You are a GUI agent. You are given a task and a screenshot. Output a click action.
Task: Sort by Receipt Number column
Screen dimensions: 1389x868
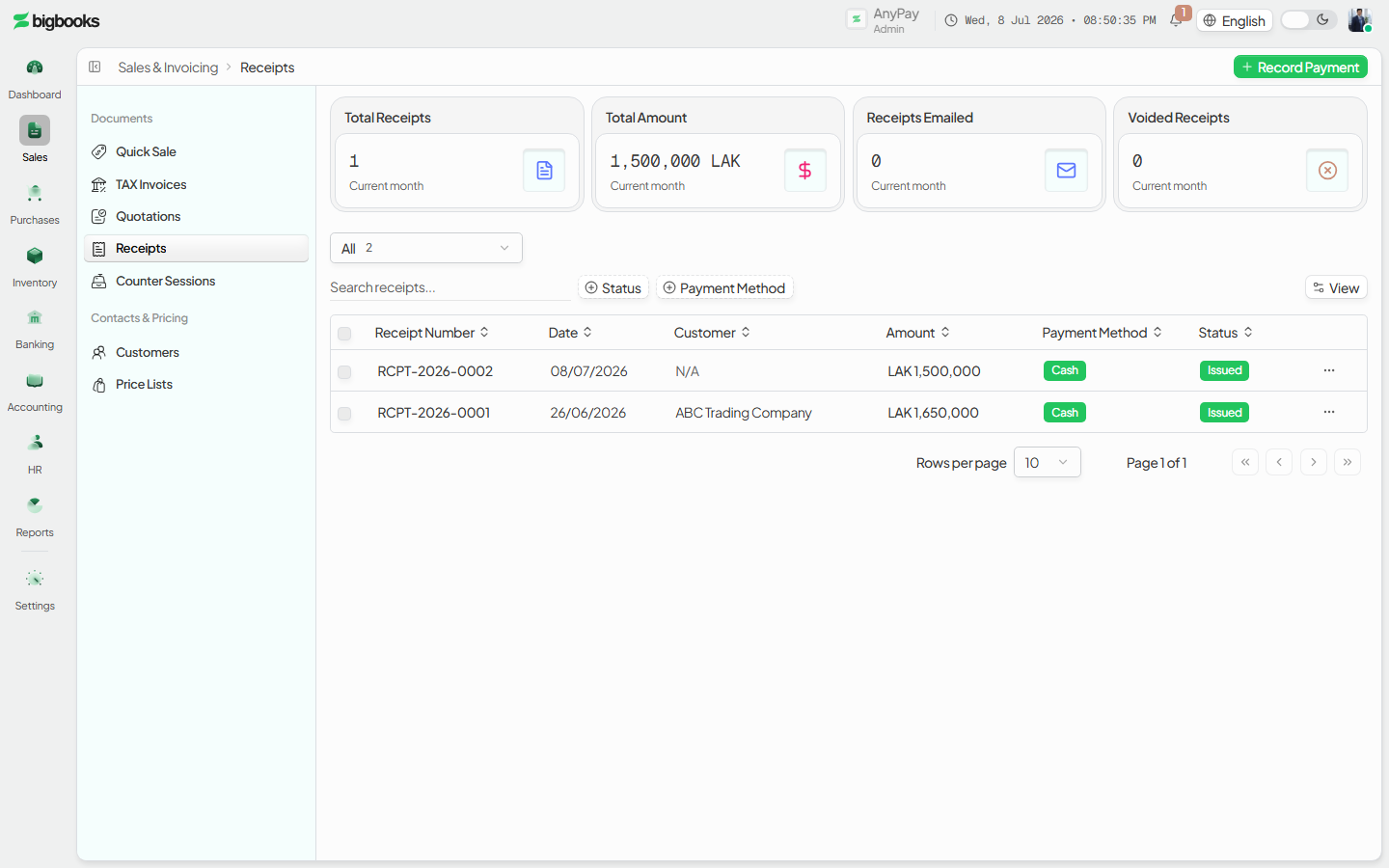[431, 333]
